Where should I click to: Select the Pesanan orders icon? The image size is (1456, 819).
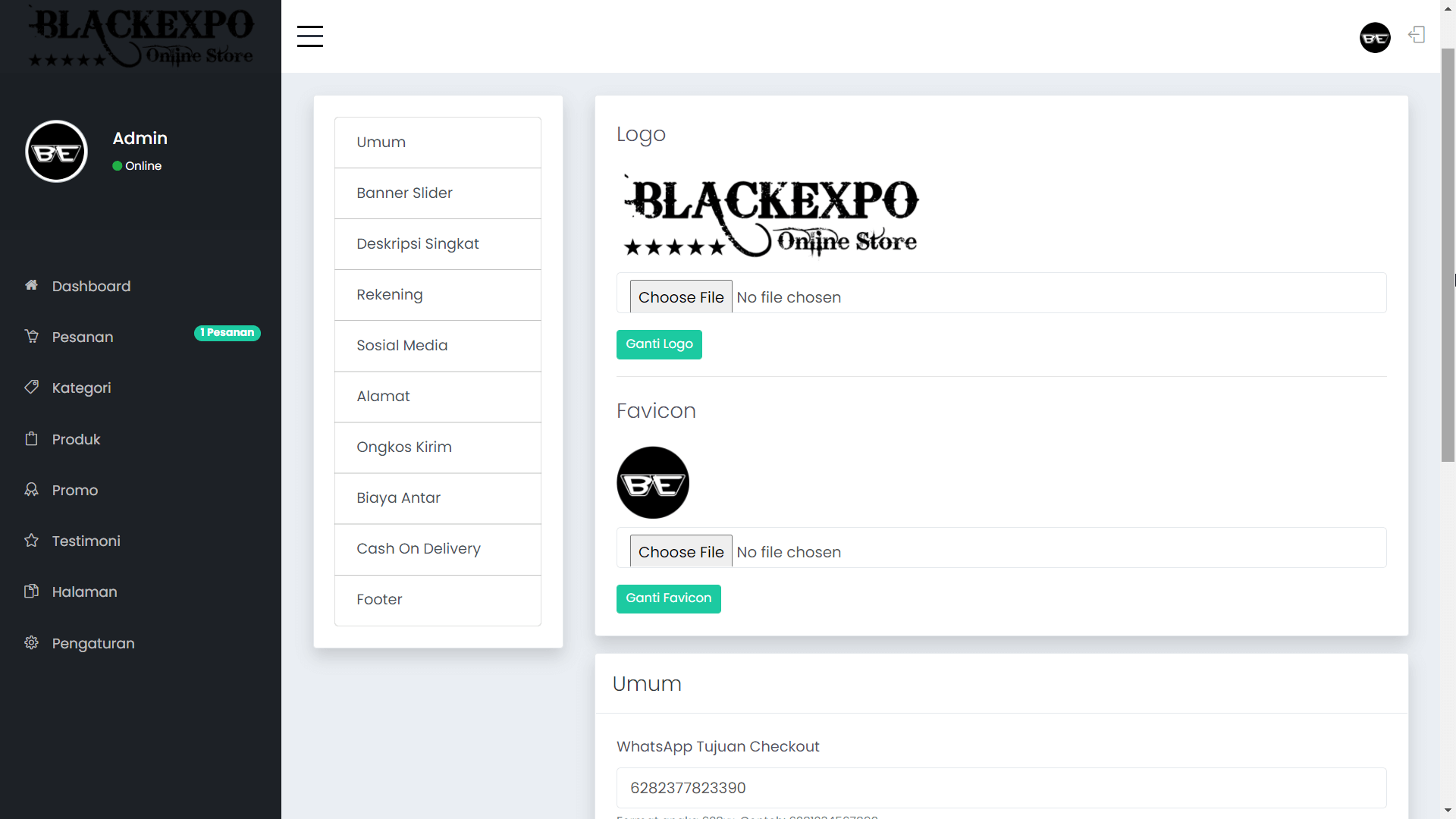(31, 337)
